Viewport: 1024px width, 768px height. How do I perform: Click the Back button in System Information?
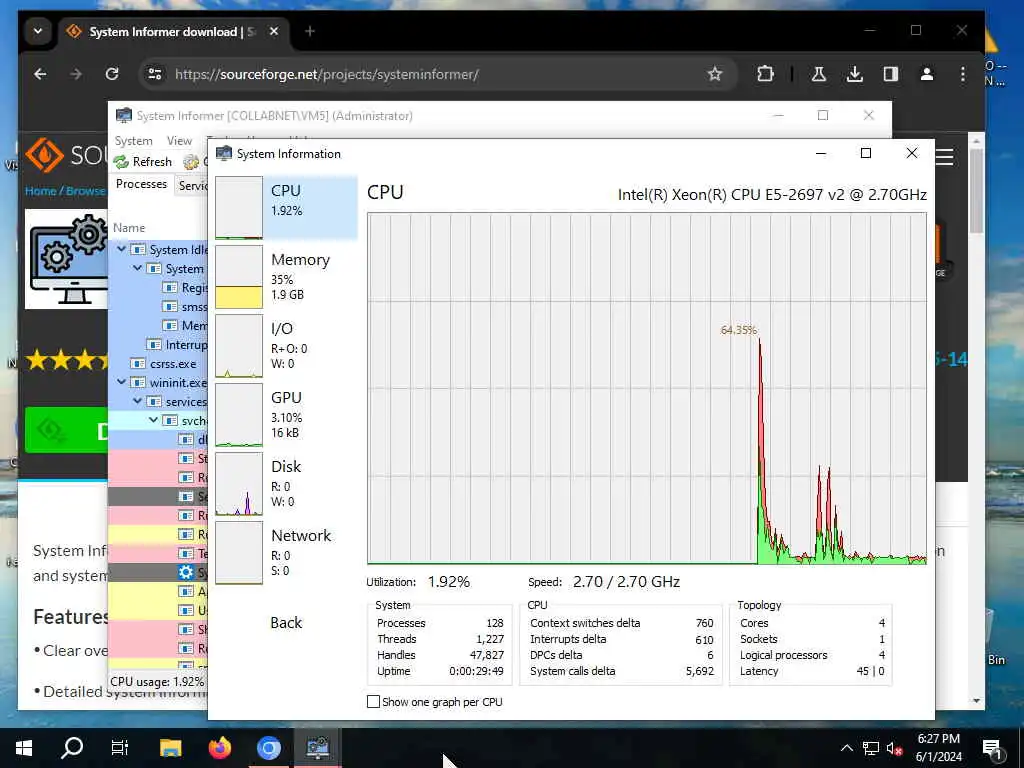[x=286, y=622]
